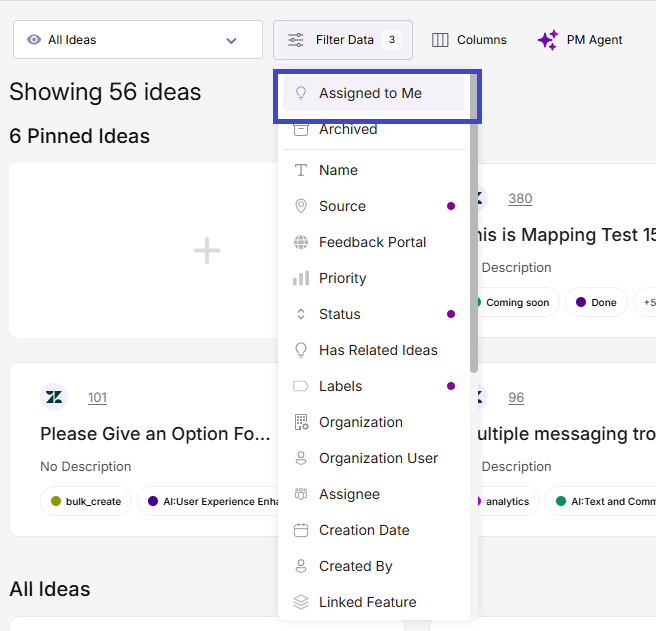
Task: Toggle the Archived filter option
Action: [x=374, y=129]
